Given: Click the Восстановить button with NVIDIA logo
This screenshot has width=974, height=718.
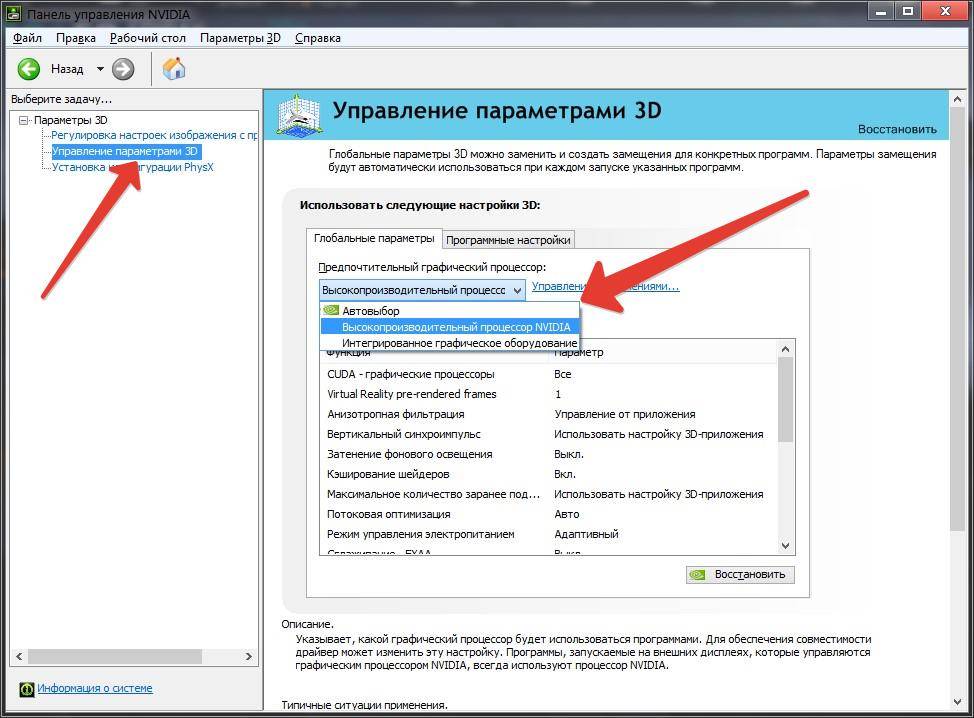Looking at the screenshot, I should point(741,575).
